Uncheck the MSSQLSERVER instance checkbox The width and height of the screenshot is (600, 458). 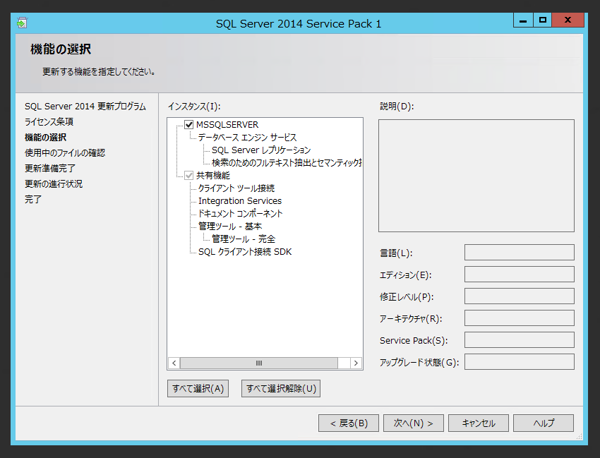point(189,124)
